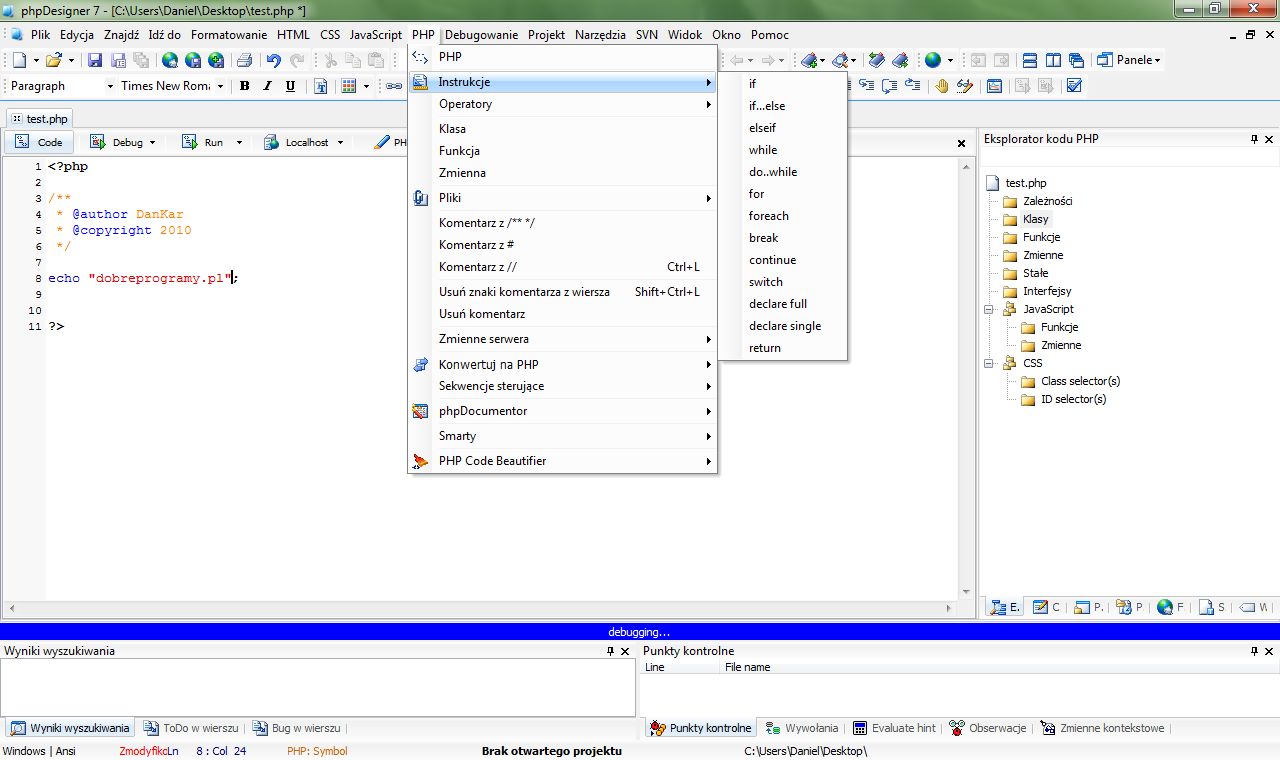Switch to Zmienne kontekstowe tab
This screenshot has height=760, width=1280.
[1103, 728]
